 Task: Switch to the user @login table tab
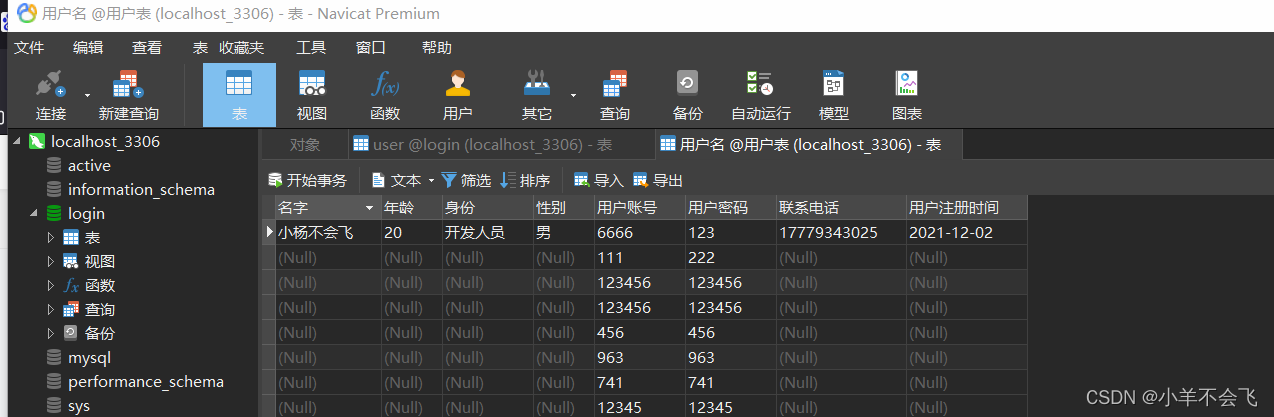(x=499, y=145)
